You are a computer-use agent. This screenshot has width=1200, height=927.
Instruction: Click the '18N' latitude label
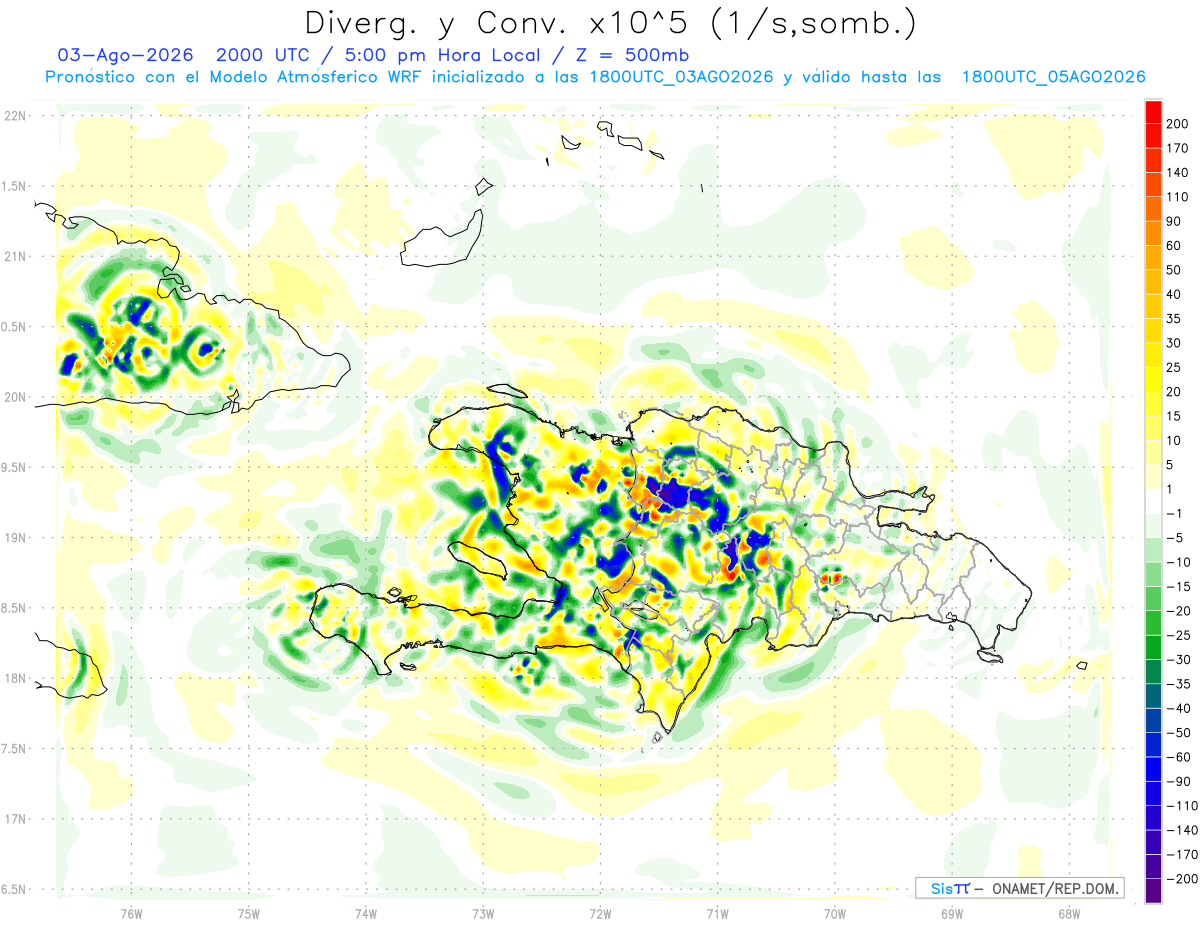point(14,678)
